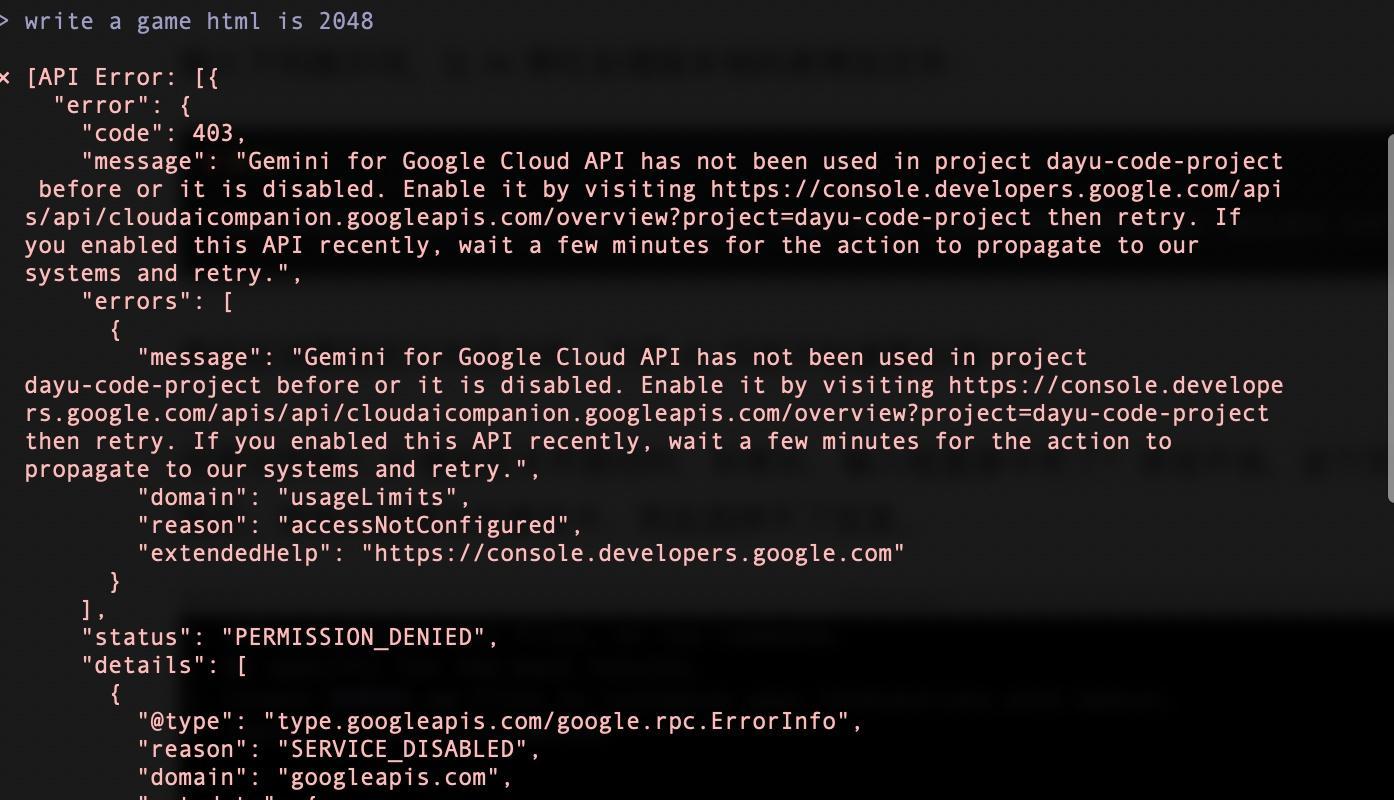
Task: Select the "googleapis.com" domain value
Action: coord(388,777)
